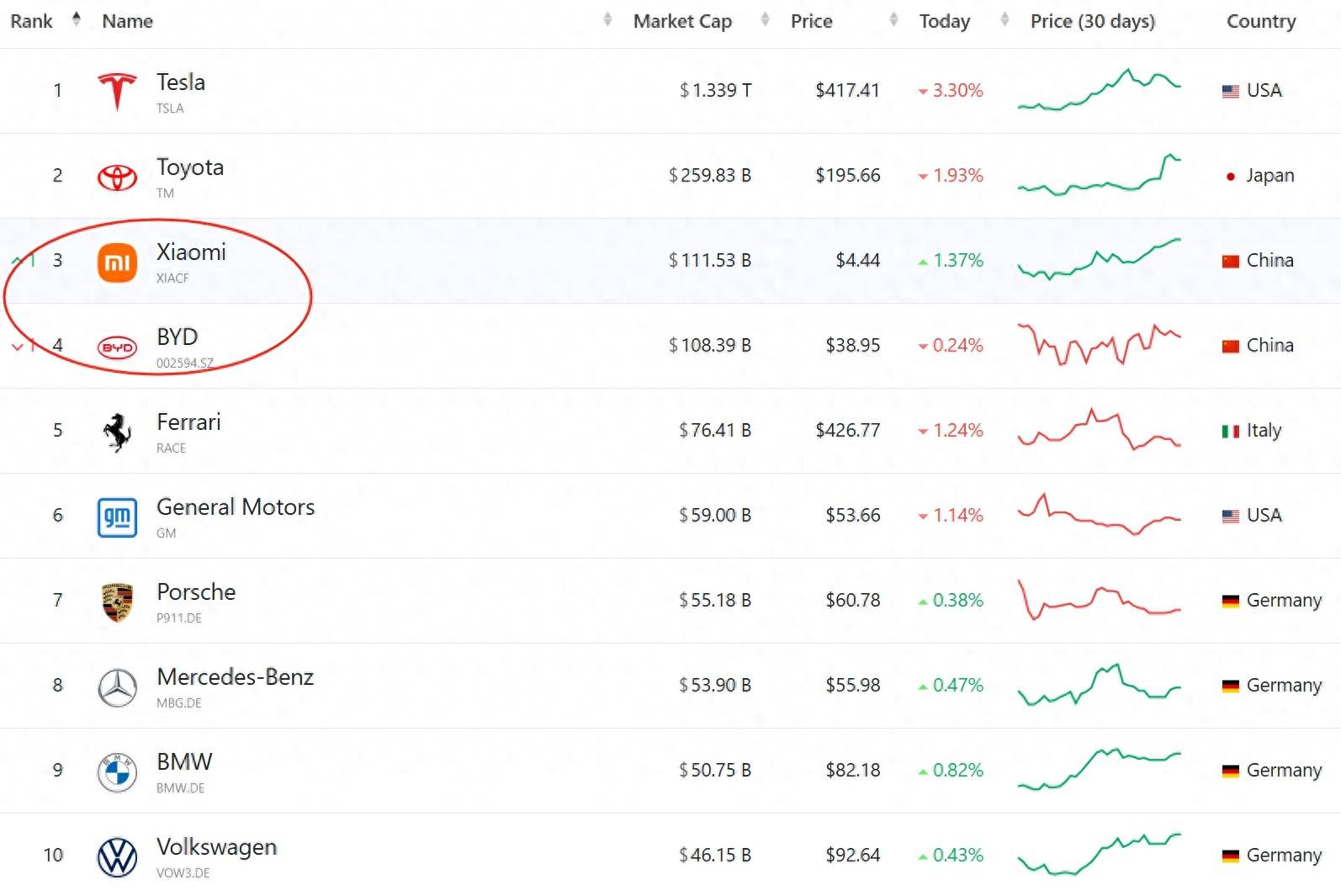
Task: Click the Price (30 days) column header
Action: [1092, 21]
